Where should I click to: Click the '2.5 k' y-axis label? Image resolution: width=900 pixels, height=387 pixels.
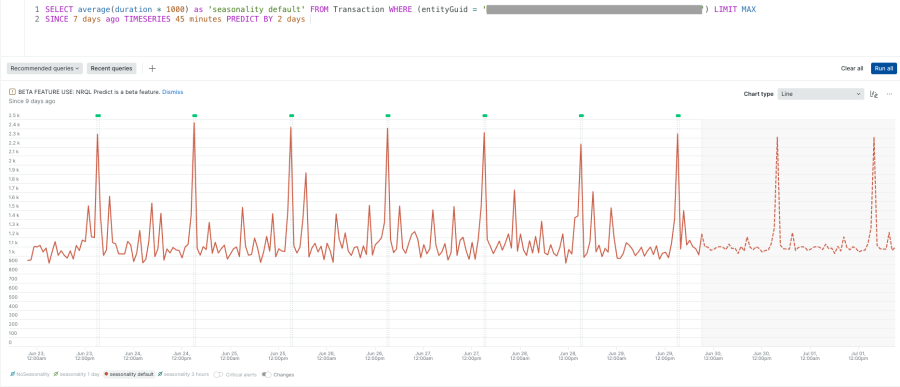tap(14, 115)
